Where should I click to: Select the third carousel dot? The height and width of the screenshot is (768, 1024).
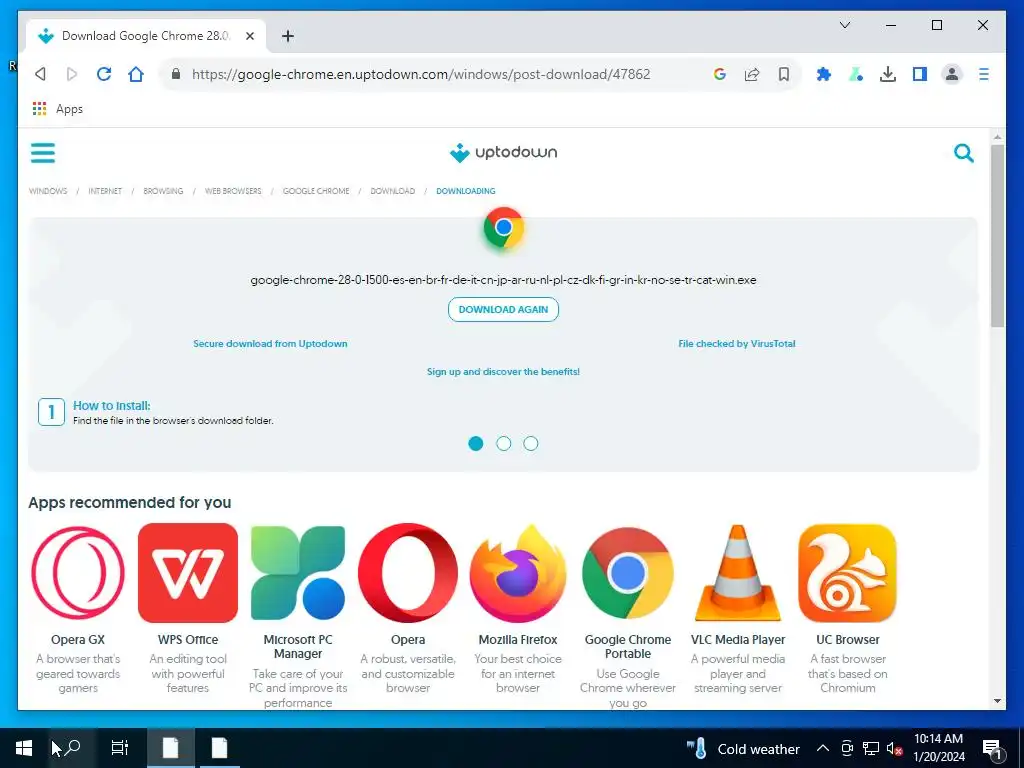tap(531, 443)
